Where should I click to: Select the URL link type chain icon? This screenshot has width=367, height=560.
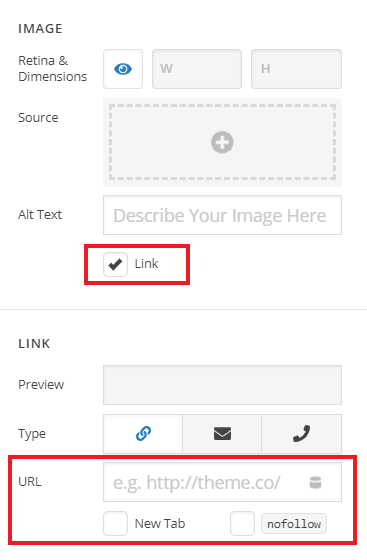coord(143,434)
